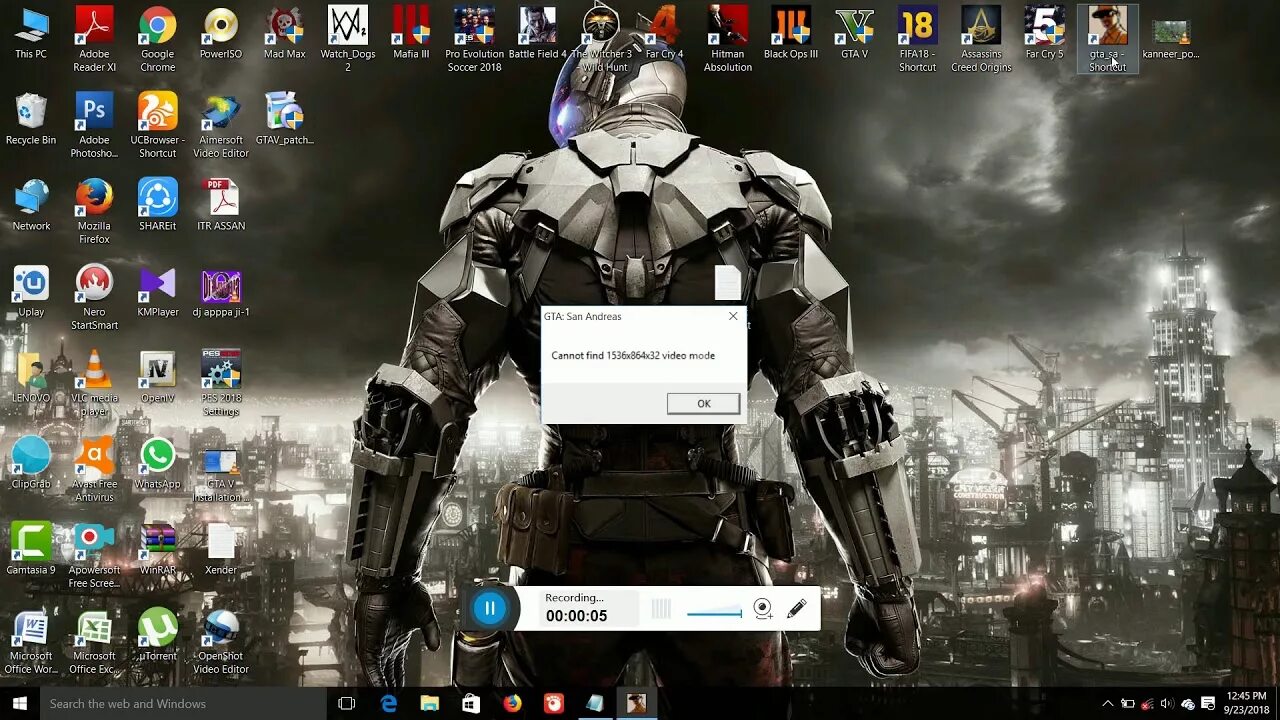
Task: Select the PowerISO desktop icon
Action: [x=220, y=33]
